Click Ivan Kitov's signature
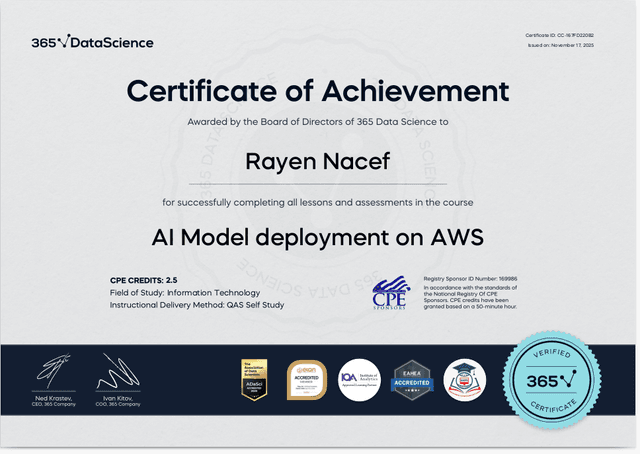This screenshot has height=454, width=640. click(x=118, y=371)
